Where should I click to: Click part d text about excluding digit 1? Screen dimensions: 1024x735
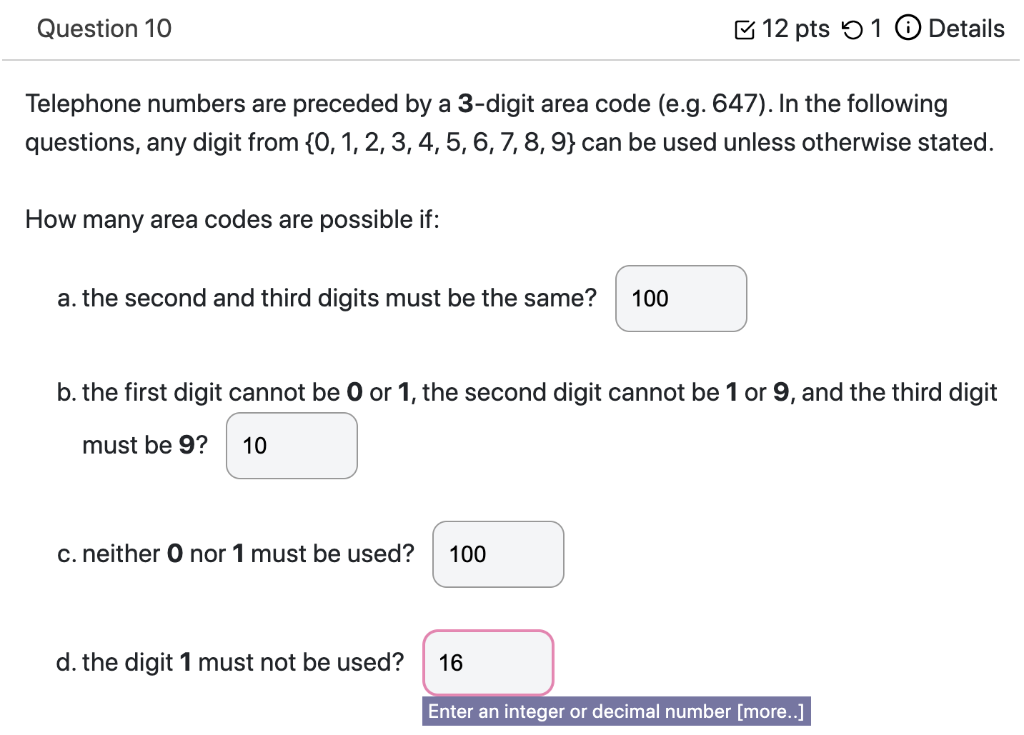click(231, 661)
